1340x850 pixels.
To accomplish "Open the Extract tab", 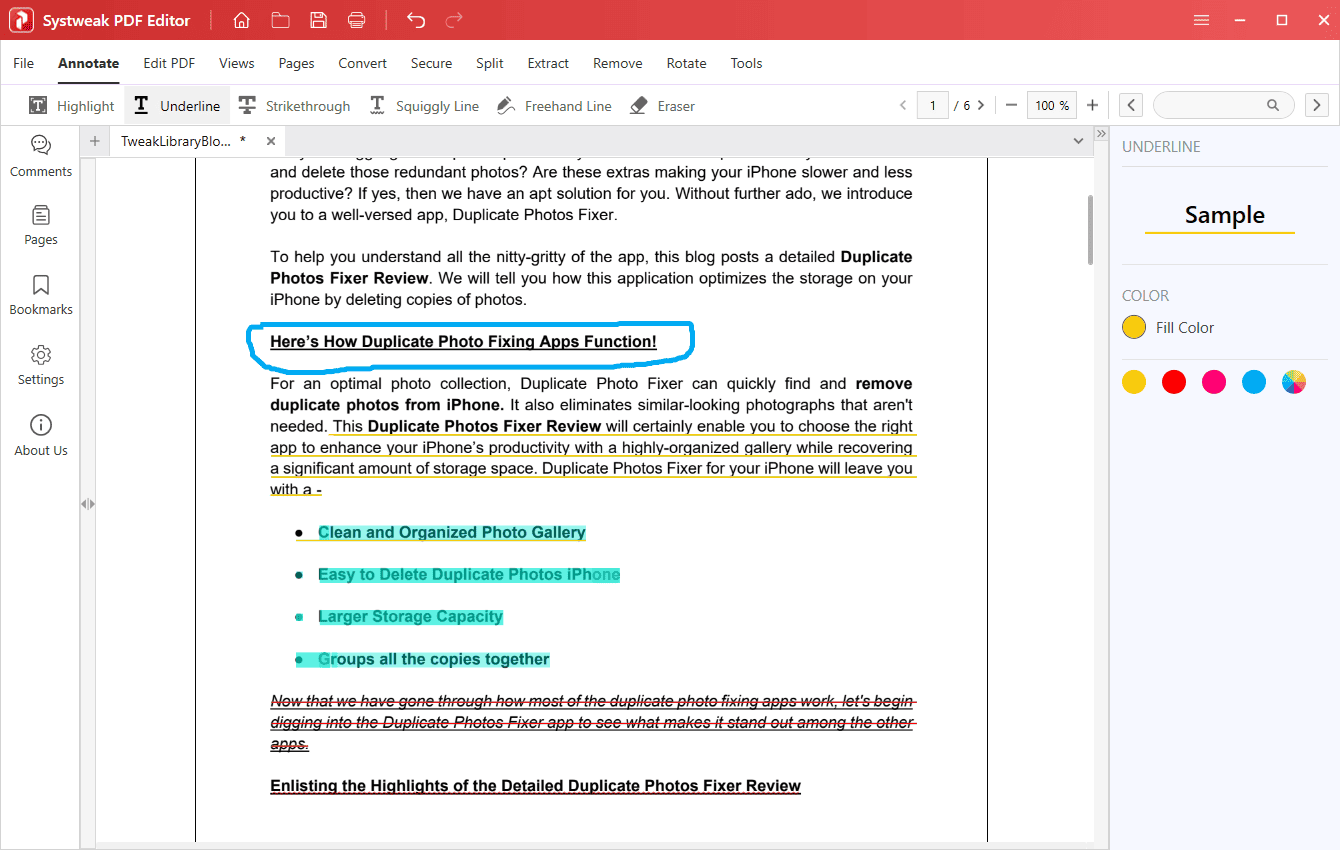I will [x=549, y=63].
